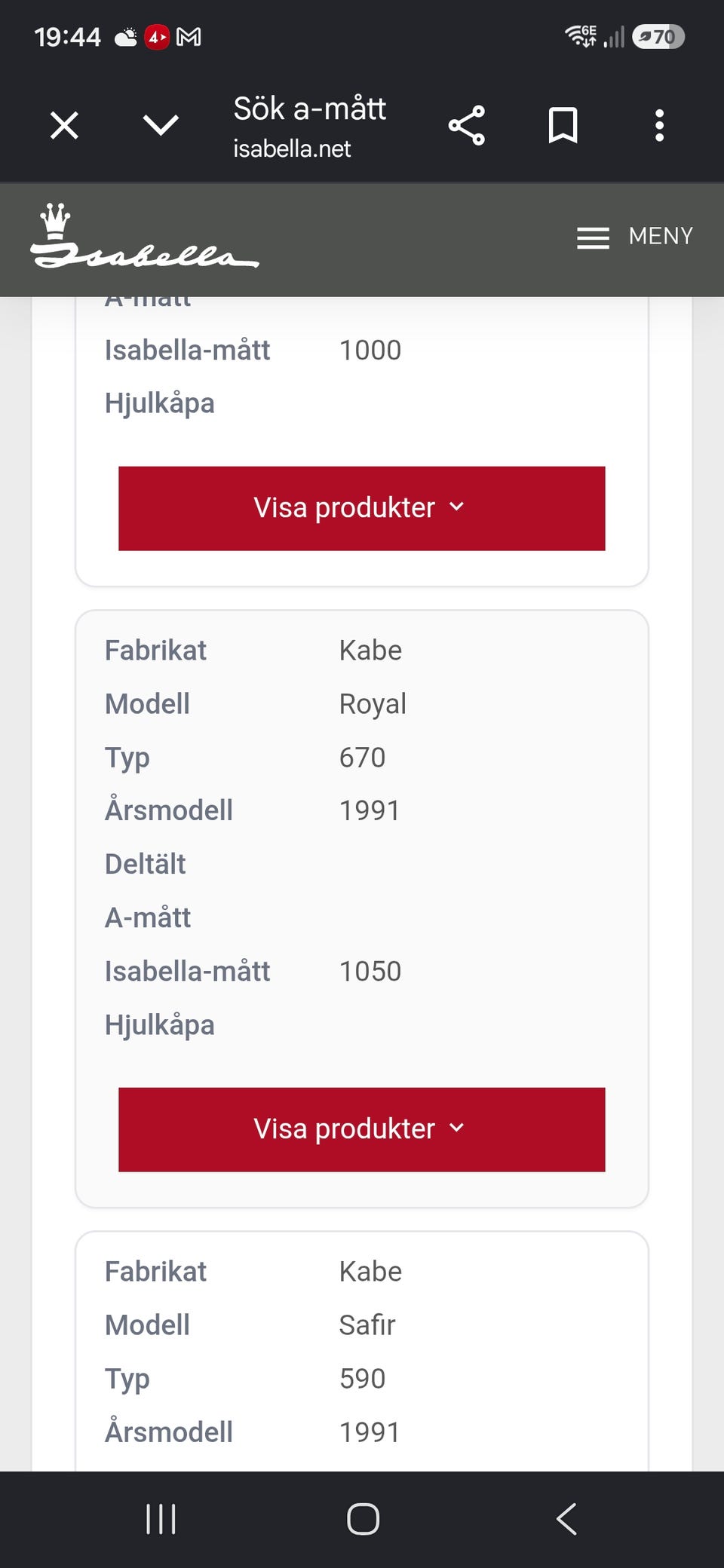The width and height of the screenshot is (724, 1568).
Task: Close the in-app browser tab
Action: [x=64, y=125]
